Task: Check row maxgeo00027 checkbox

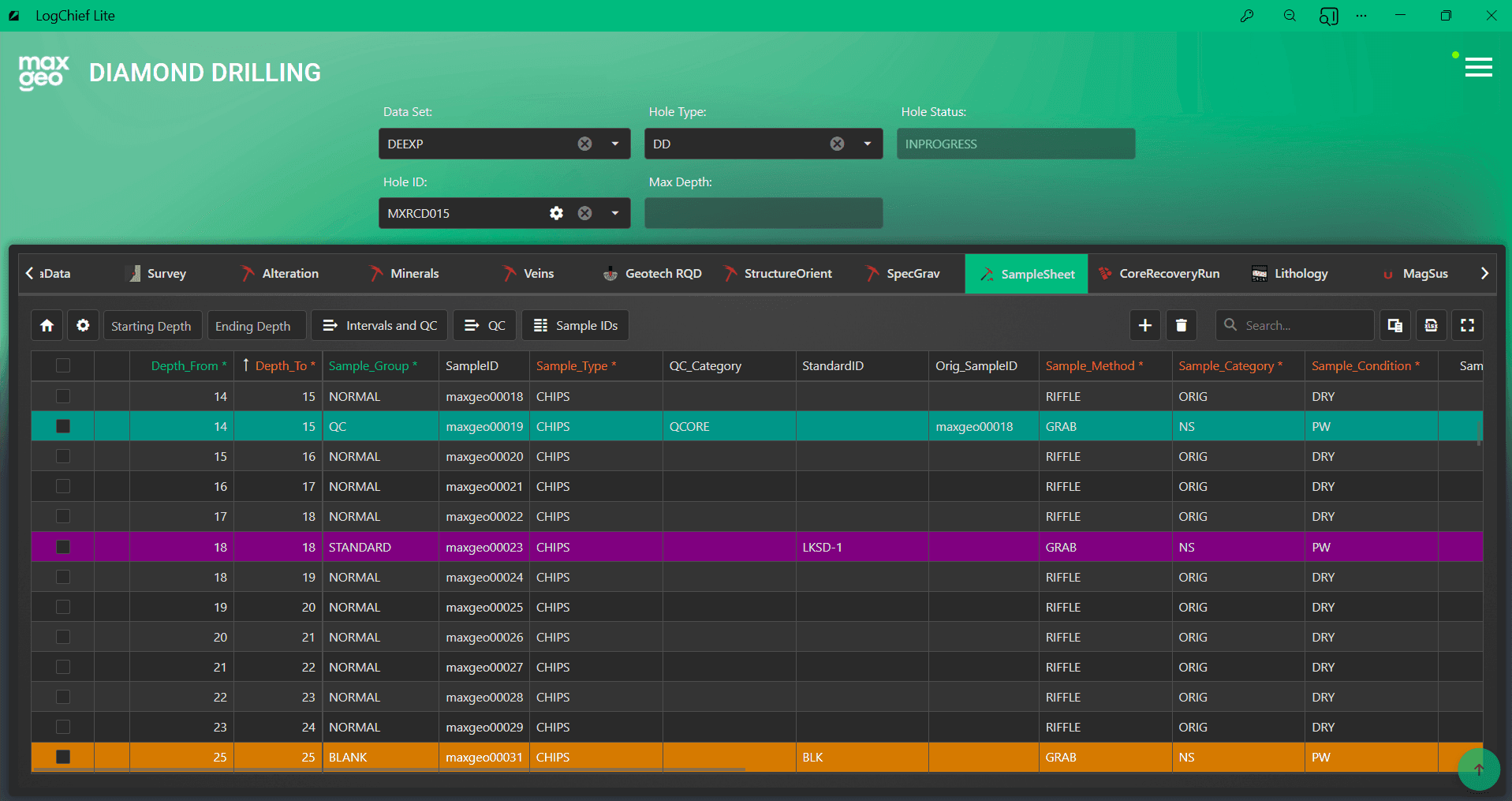Action: tap(63, 667)
